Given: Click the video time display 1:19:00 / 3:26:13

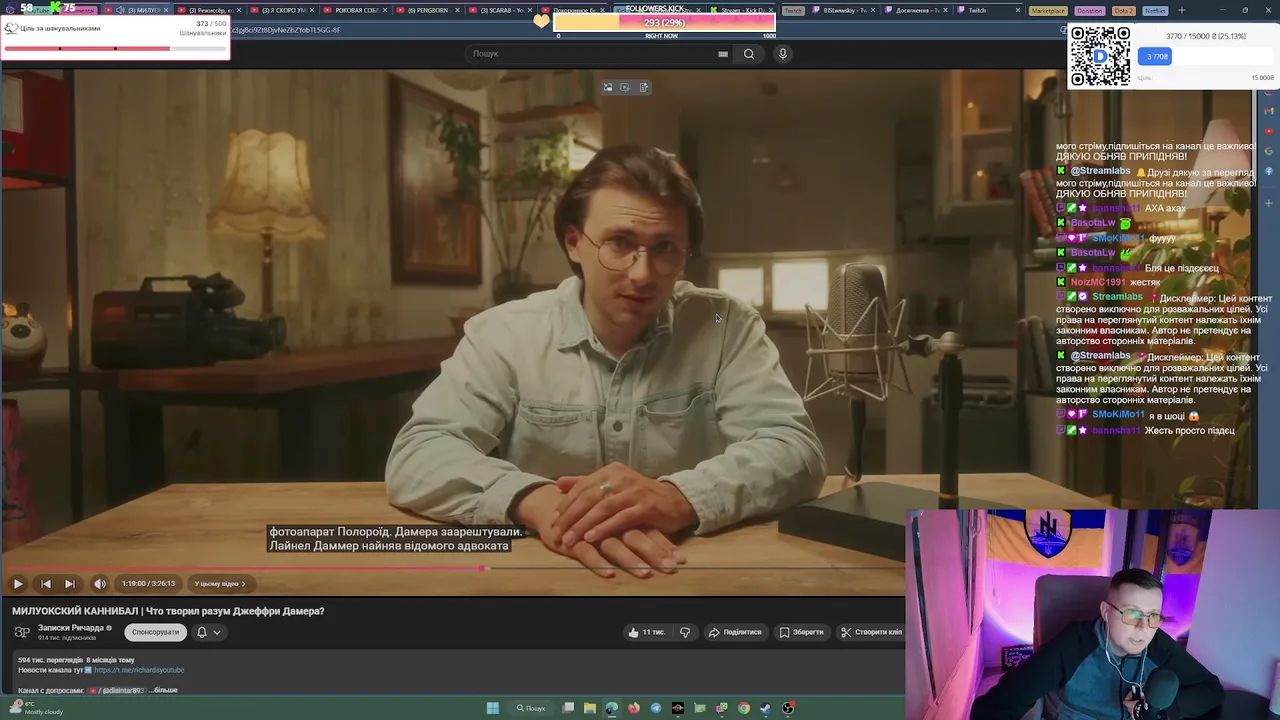Looking at the screenshot, I should click(148, 584).
